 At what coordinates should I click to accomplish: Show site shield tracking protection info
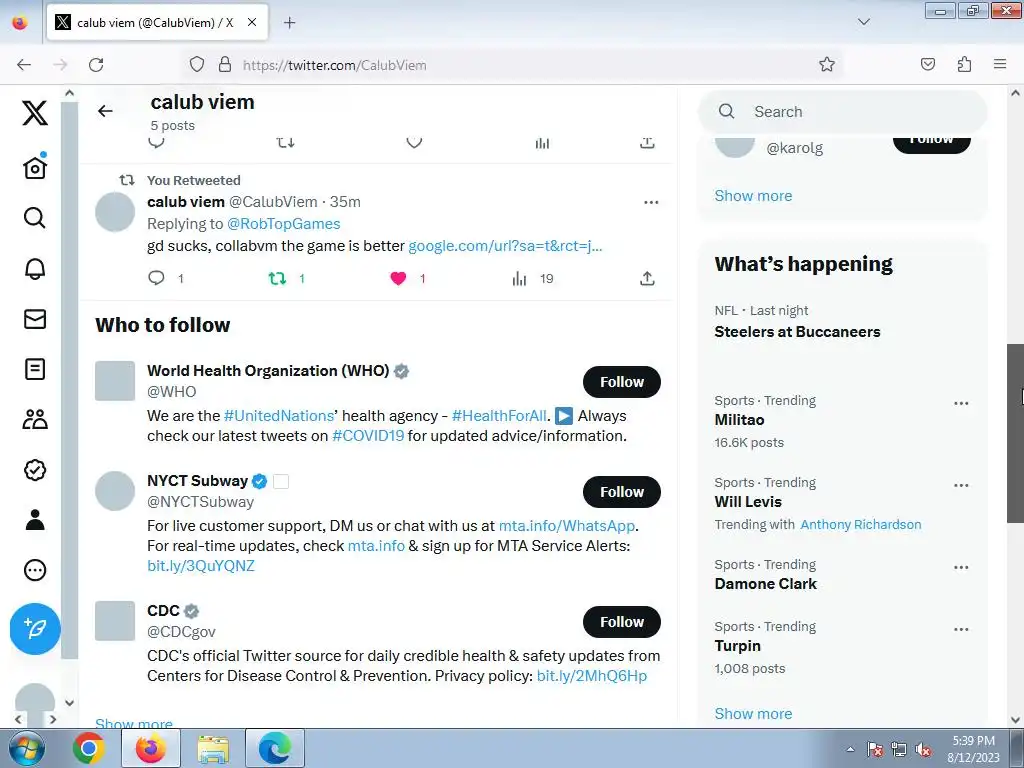pyautogui.click(x=197, y=65)
